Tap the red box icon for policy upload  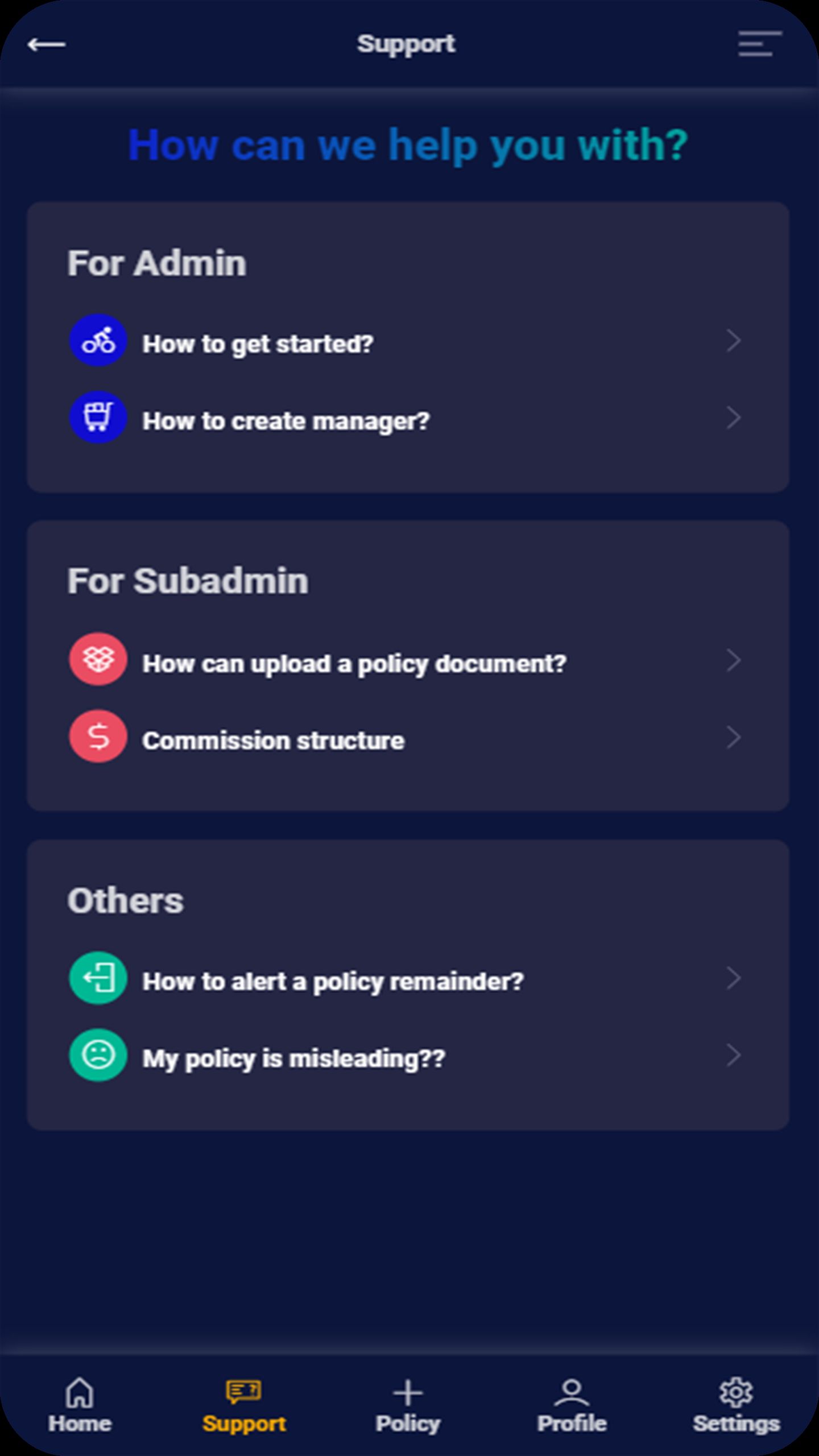[x=98, y=659]
